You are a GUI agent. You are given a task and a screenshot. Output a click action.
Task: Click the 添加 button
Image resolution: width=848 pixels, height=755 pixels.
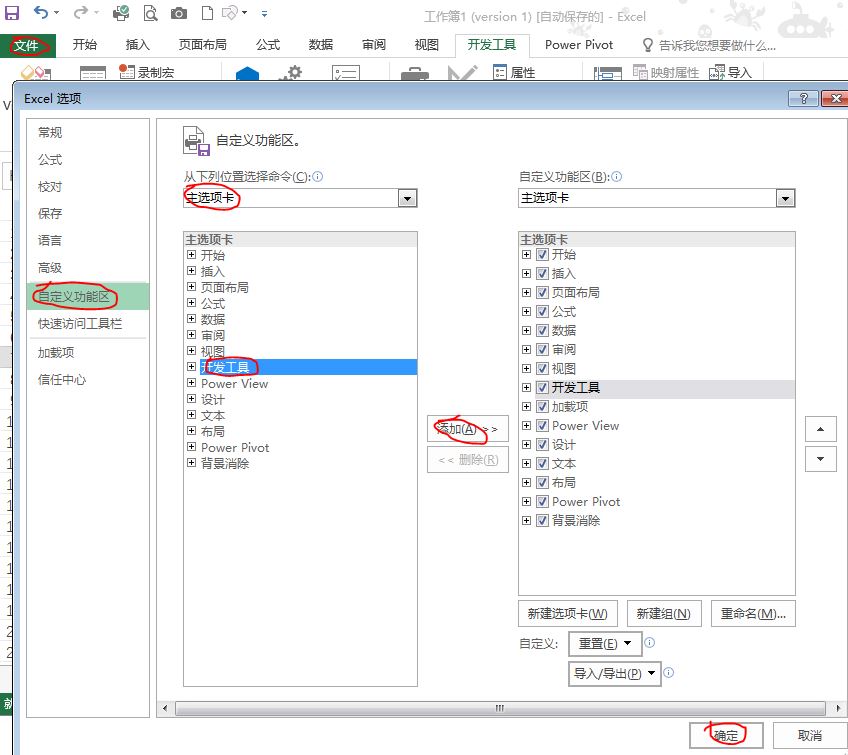(x=467, y=429)
